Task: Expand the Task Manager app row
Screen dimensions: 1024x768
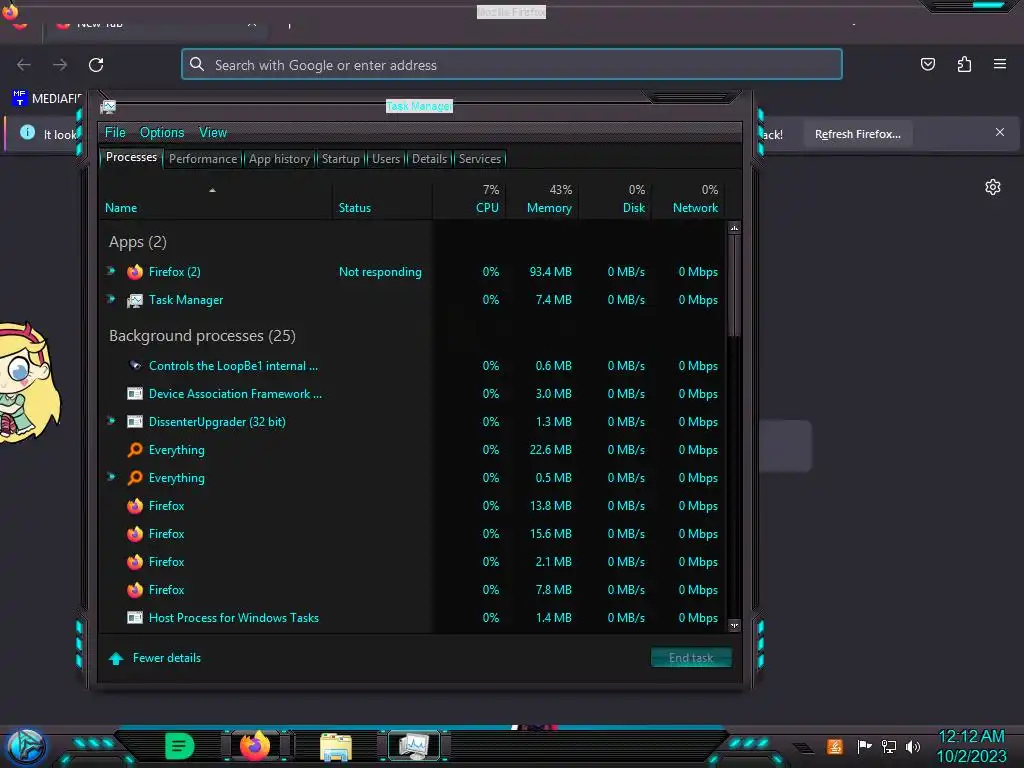Action: point(111,299)
